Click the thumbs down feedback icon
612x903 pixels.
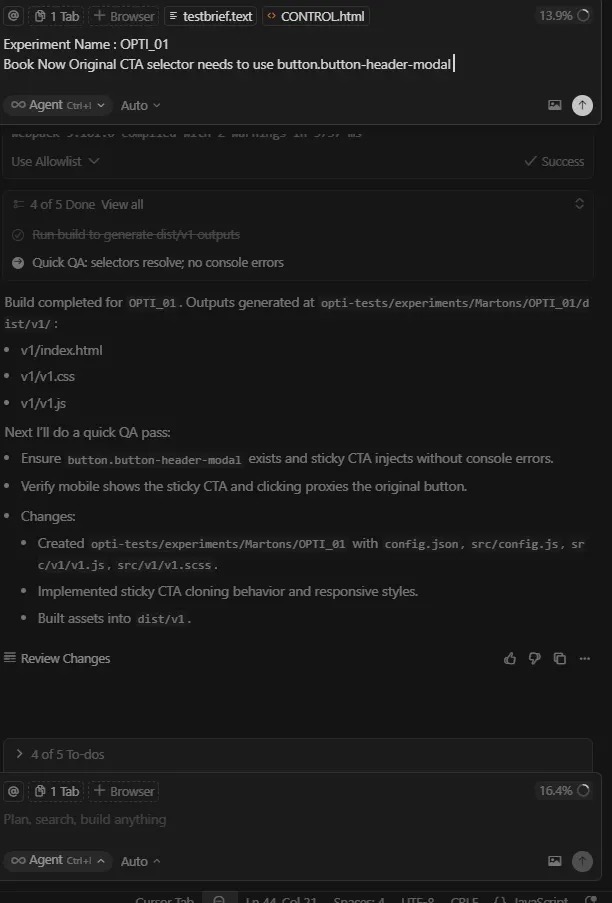point(535,659)
